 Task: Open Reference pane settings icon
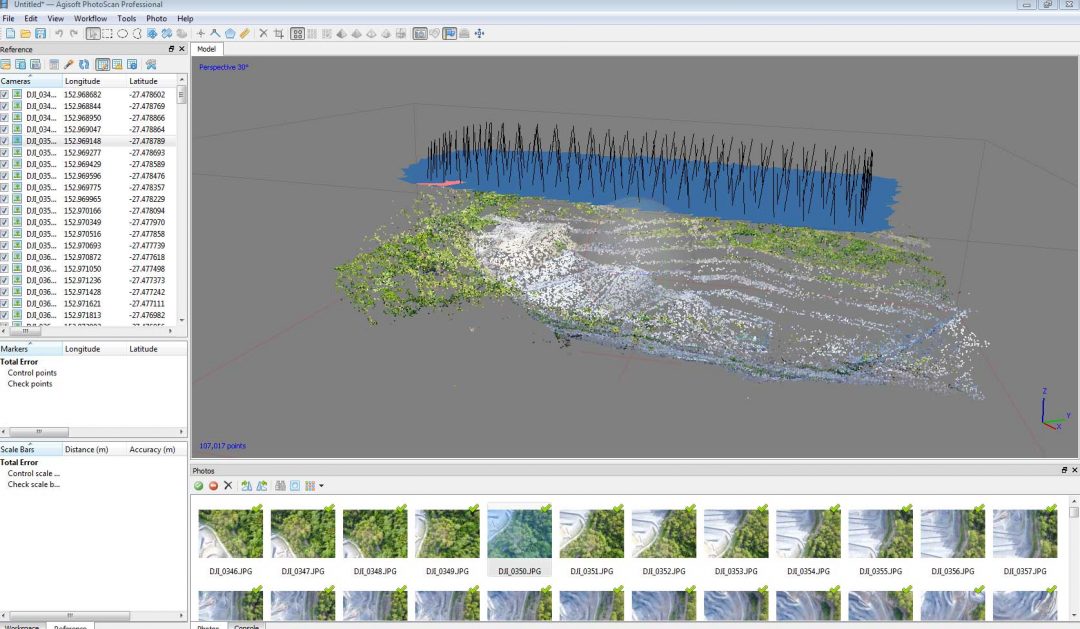pos(151,64)
